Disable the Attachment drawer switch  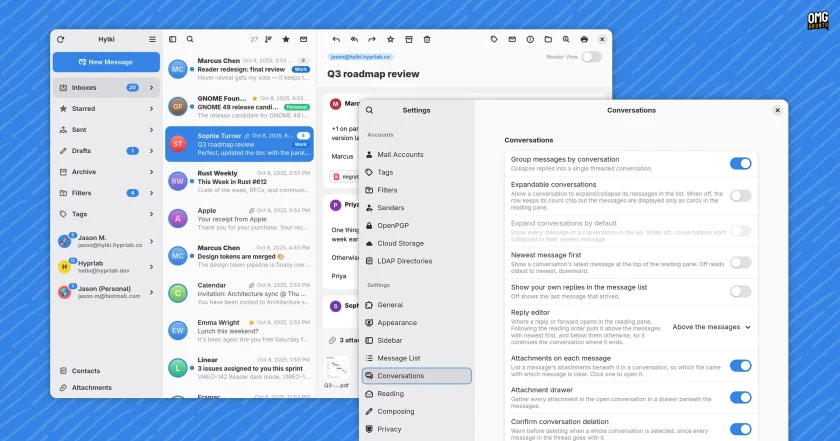740,397
